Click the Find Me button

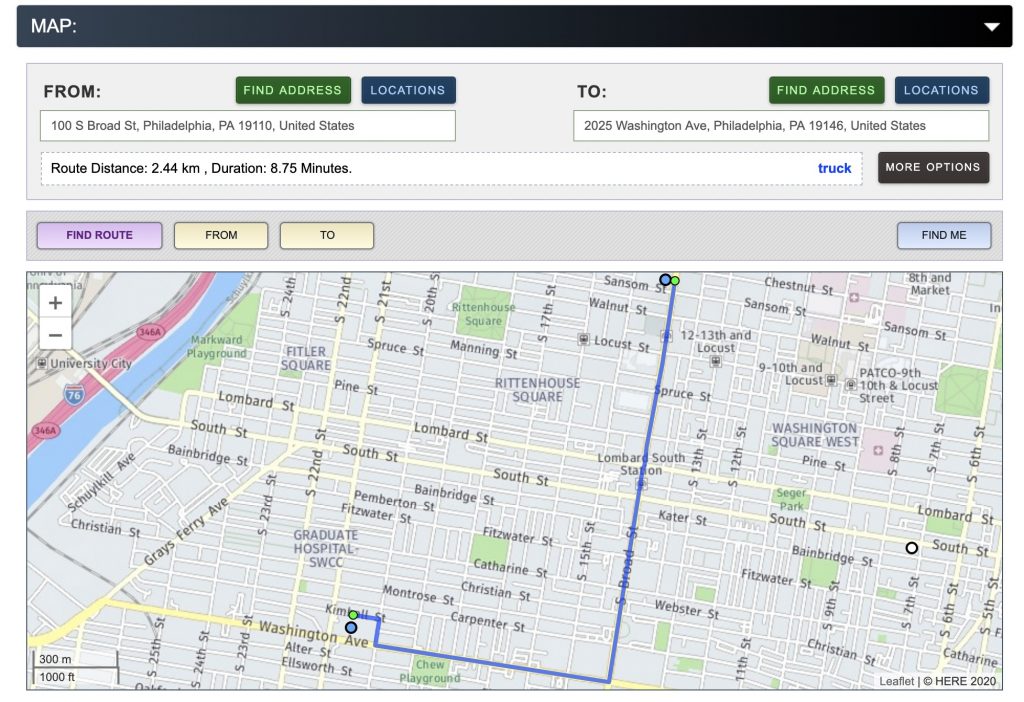[x=944, y=236]
